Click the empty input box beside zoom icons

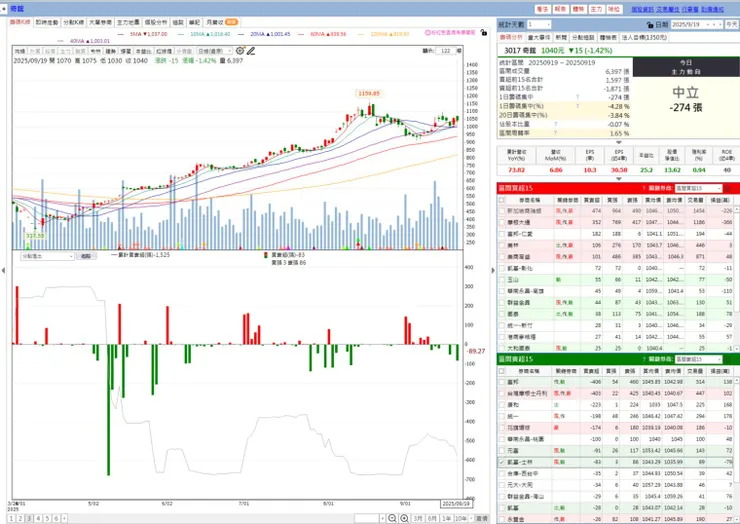[367, 518]
